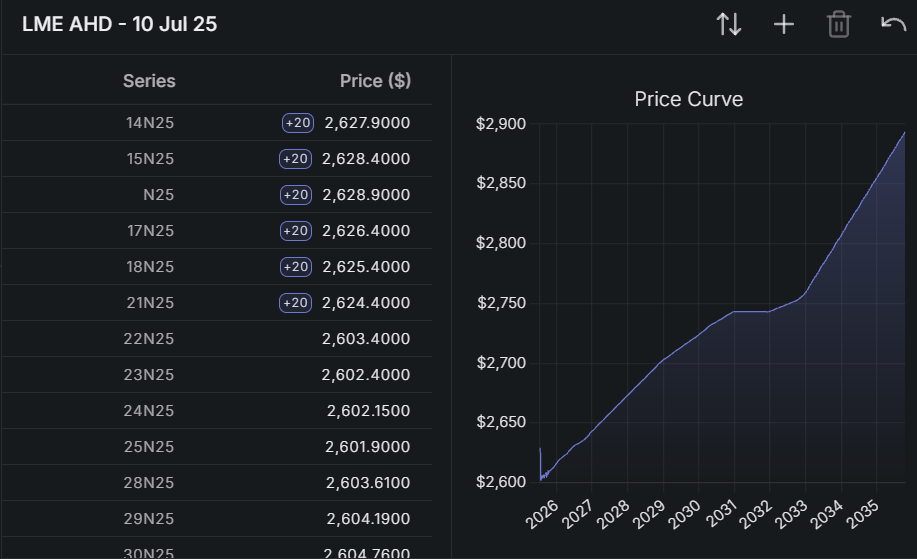Select the 24N25 series row
Screen dimensions: 917x559
tap(217, 410)
